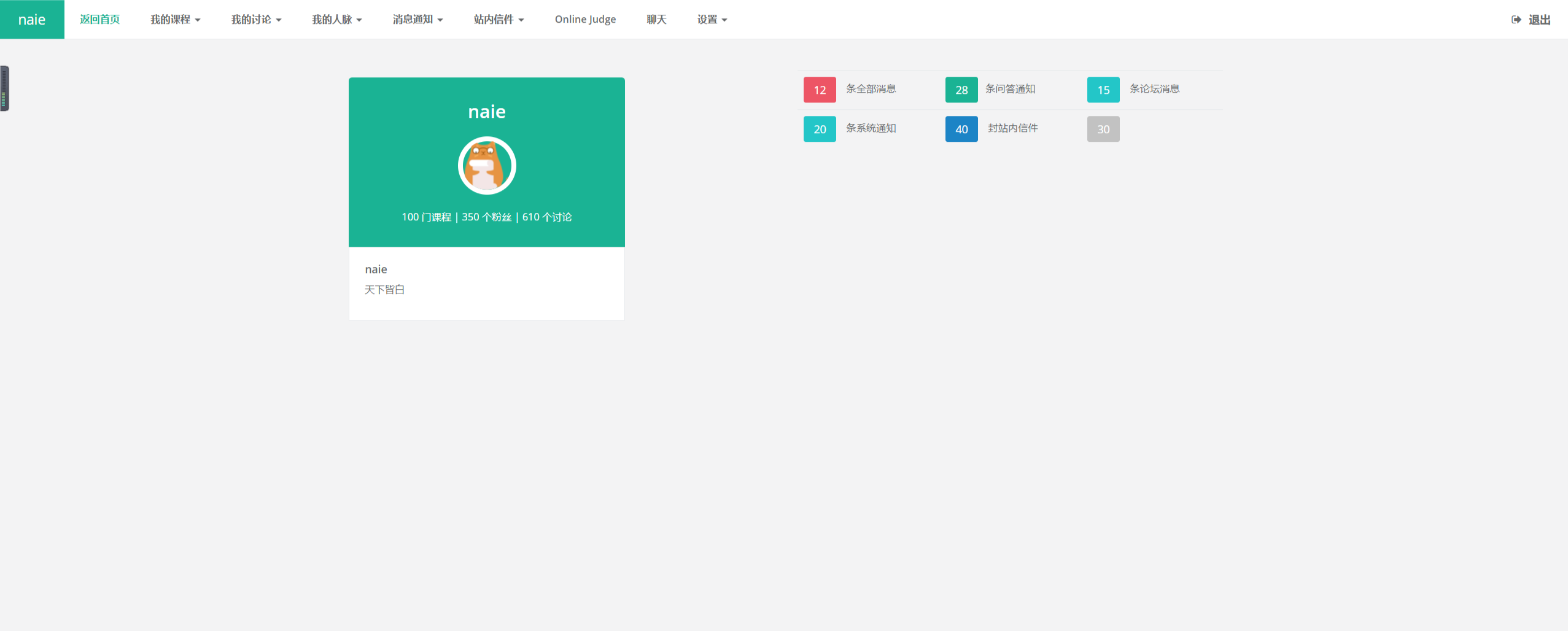
Task: Expand the 设置 settings dropdown
Action: coord(712,20)
